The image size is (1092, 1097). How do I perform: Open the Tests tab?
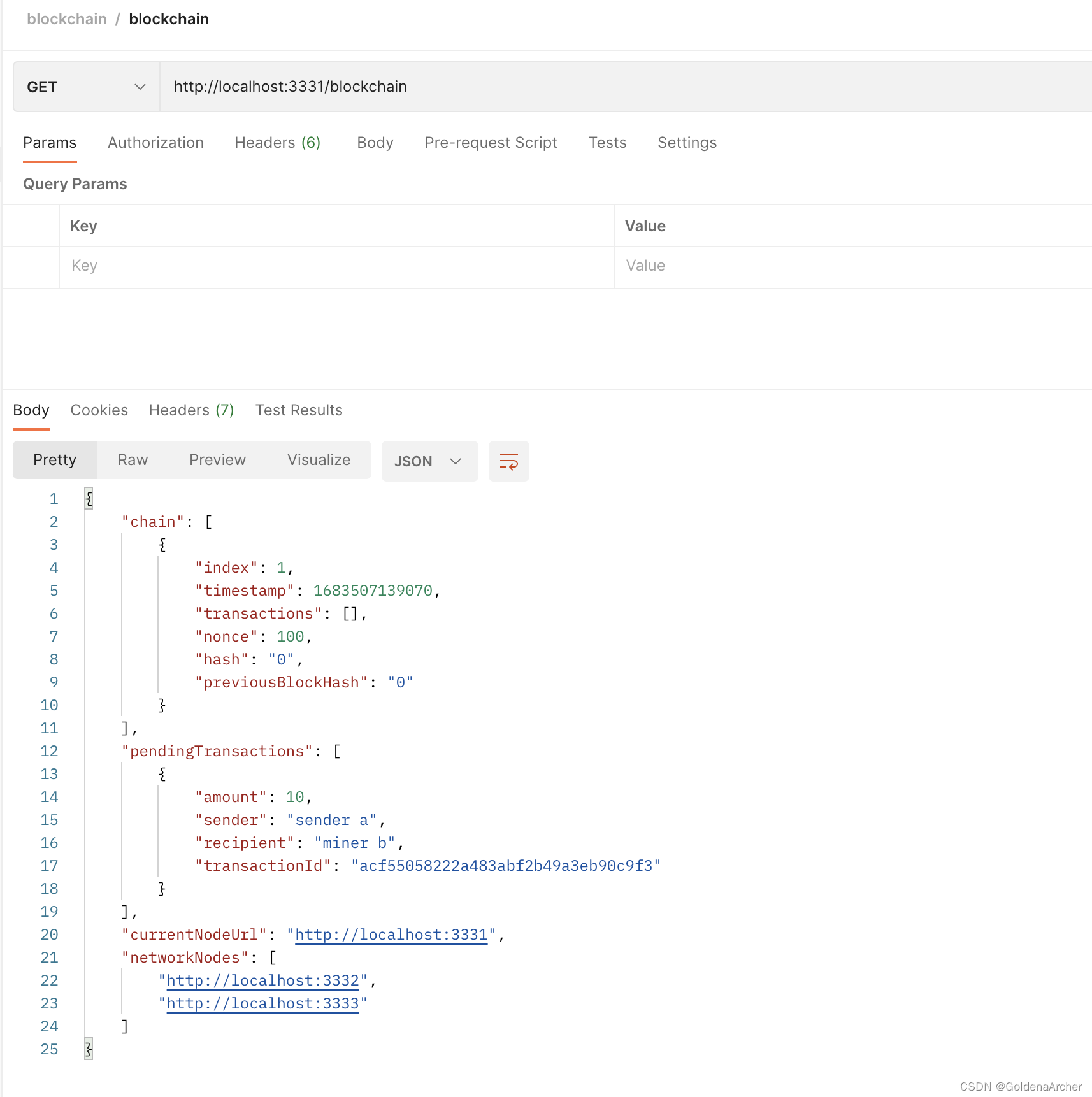pos(607,143)
